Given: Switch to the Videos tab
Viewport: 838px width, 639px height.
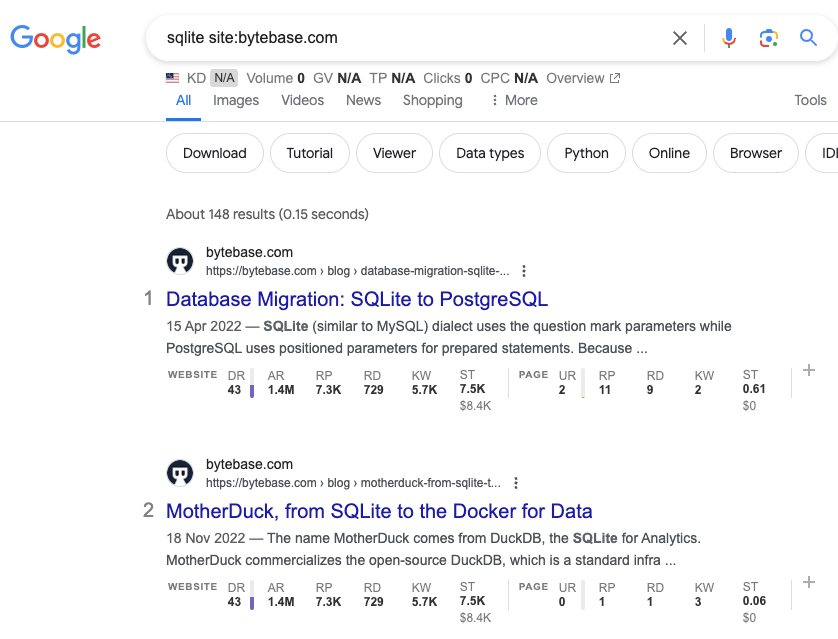Looking at the screenshot, I should tap(302, 100).
